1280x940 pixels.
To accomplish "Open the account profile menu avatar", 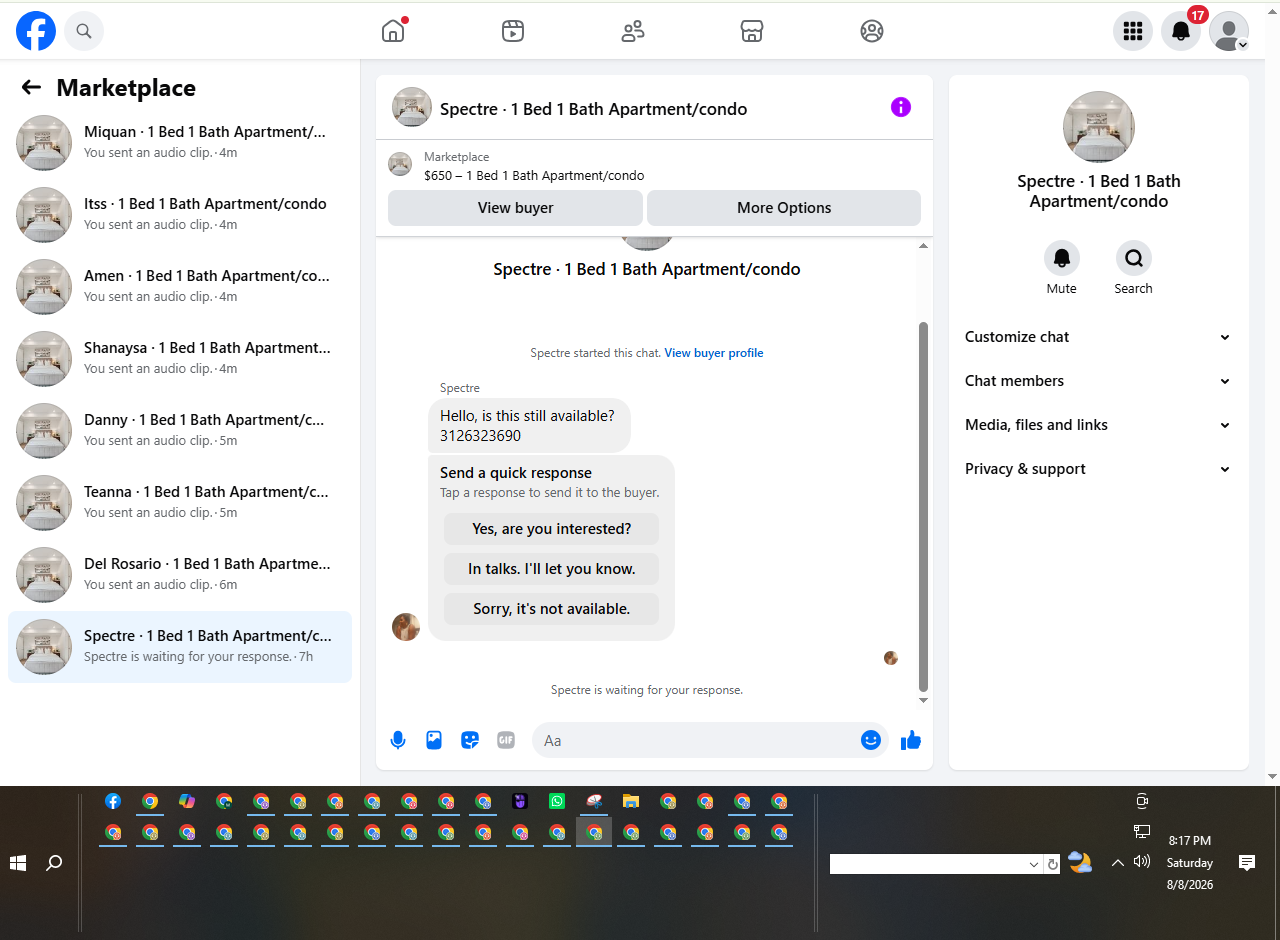I will (1229, 31).
